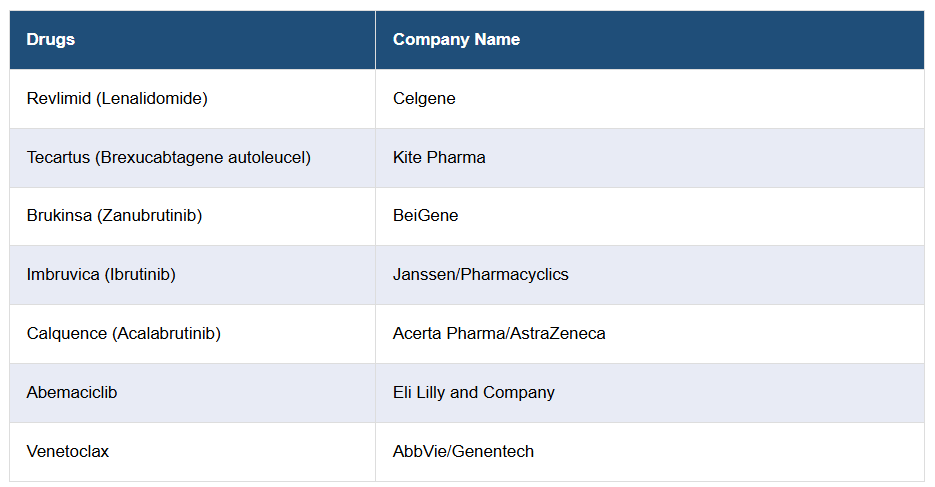Select the Abemaciclib drug cell
The image size is (935, 487).
click(72, 393)
